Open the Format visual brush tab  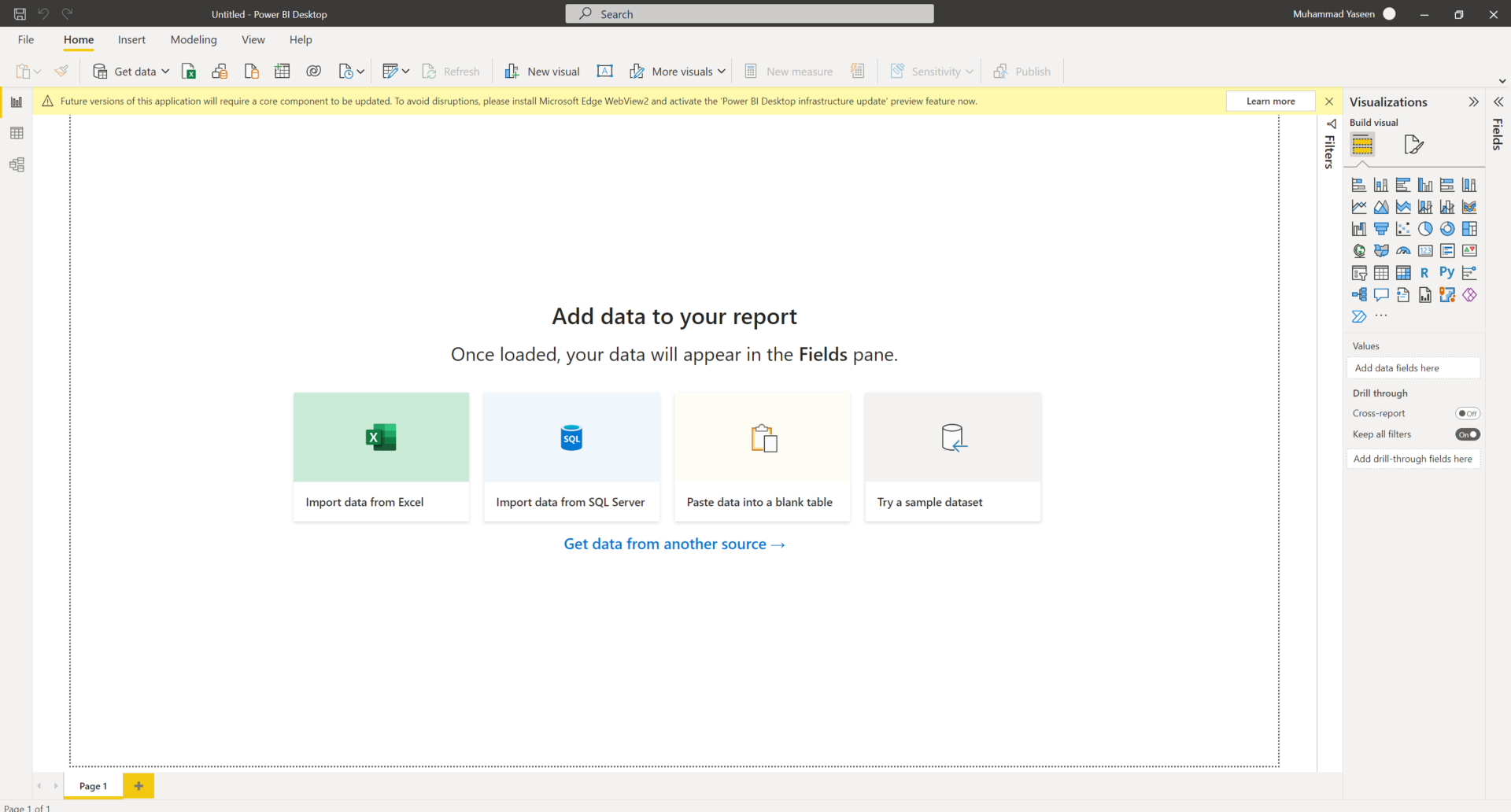coord(1413,145)
